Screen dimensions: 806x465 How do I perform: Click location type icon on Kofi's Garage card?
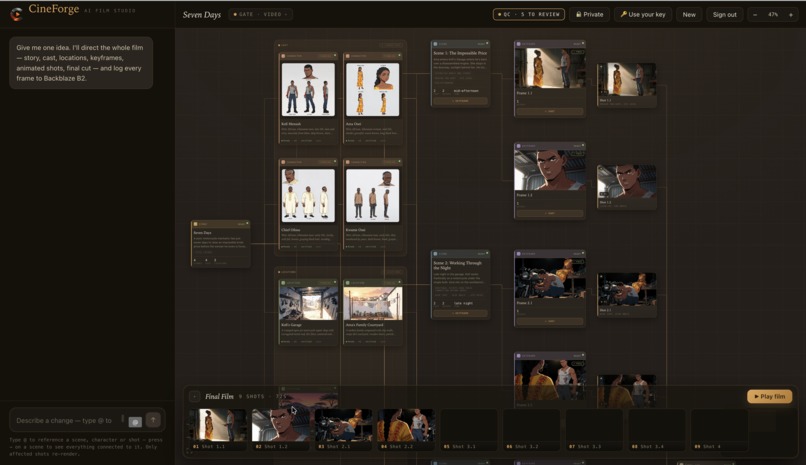point(283,283)
